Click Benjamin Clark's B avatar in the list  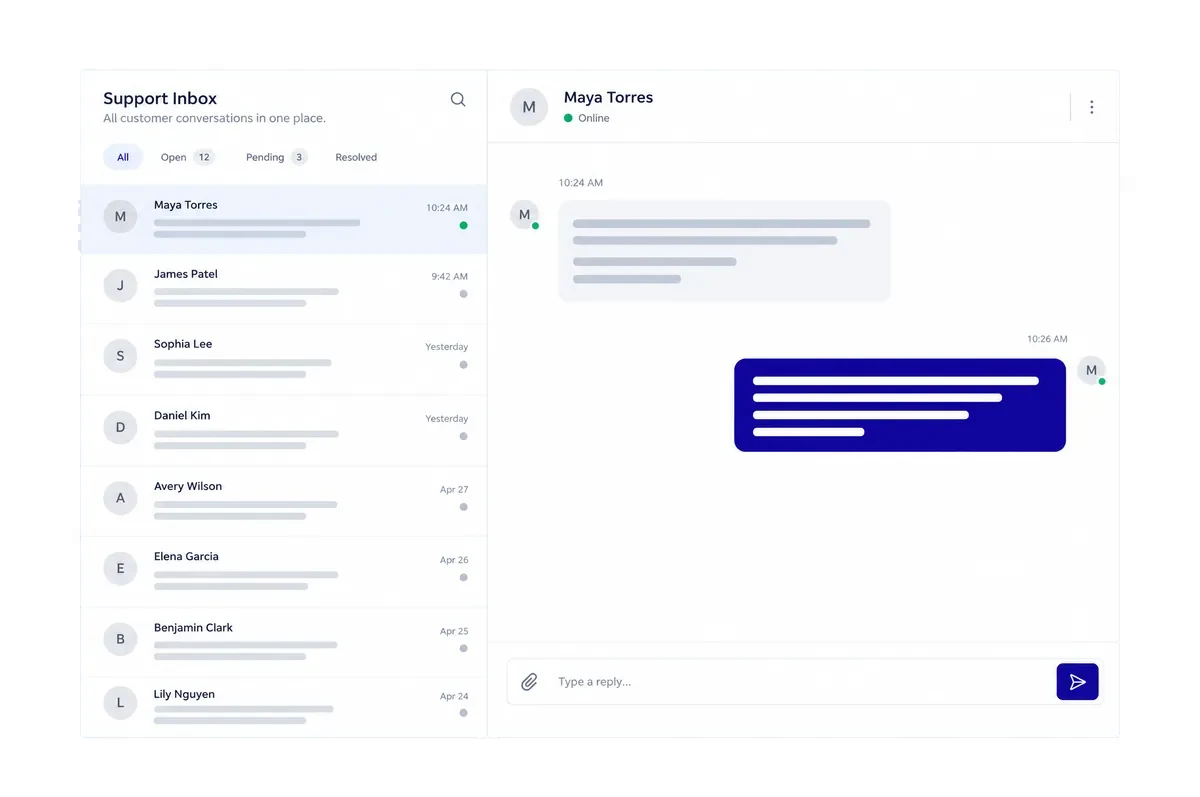(x=120, y=639)
